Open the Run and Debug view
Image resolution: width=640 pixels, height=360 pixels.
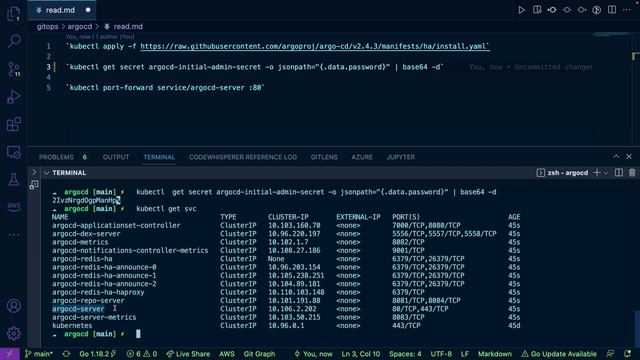(x=13, y=97)
